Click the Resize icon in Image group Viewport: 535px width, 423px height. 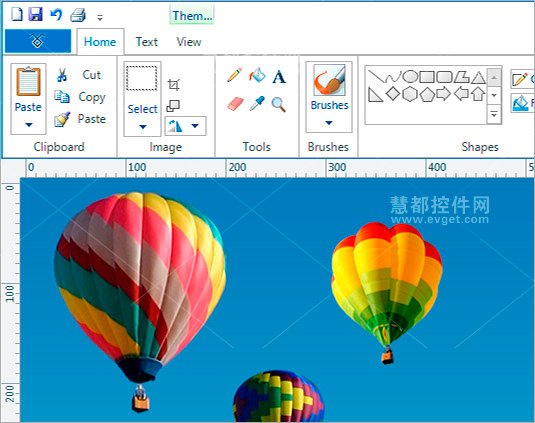[x=173, y=106]
